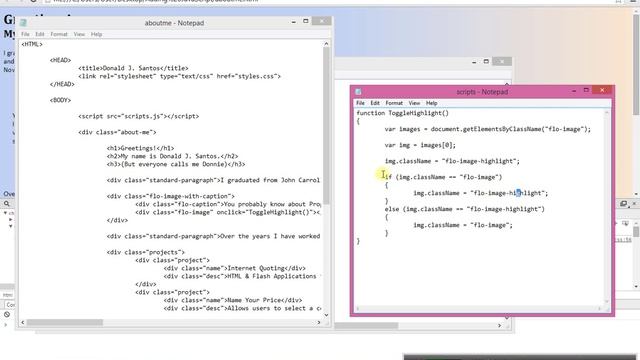
Task: Click aboutme Notepad horizontal scrollbar thumb
Action: coord(65,322)
